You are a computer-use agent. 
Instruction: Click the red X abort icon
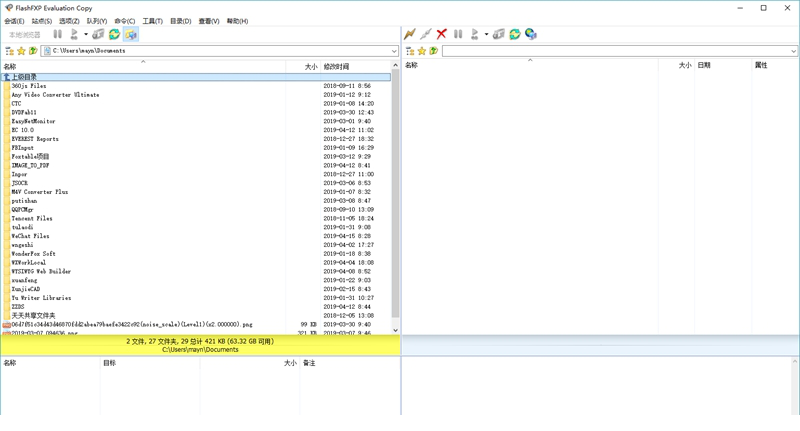[442, 34]
